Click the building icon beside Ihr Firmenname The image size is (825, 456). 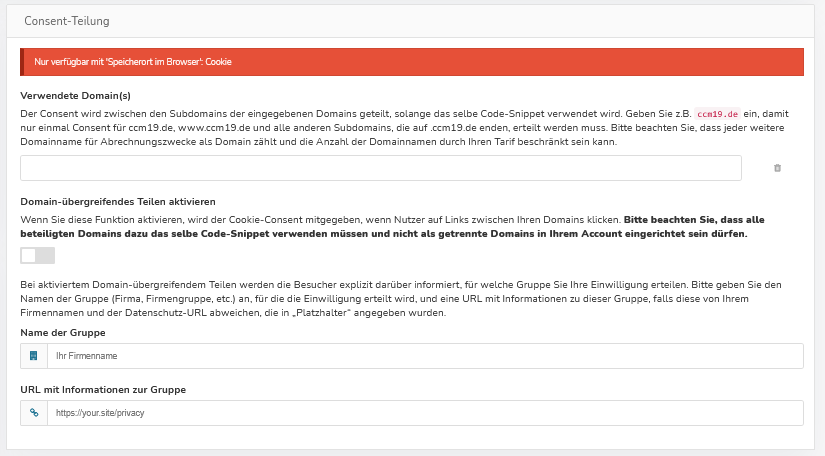click(x=34, y=356)
